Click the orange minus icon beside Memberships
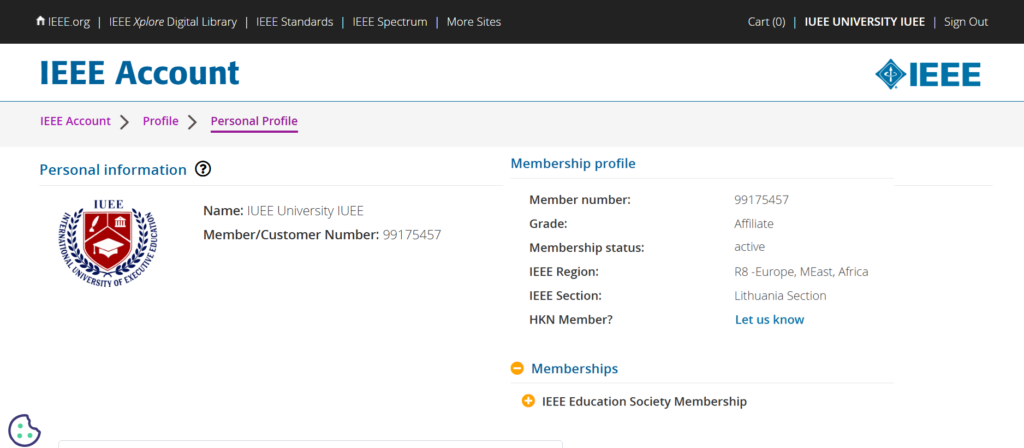Screen dimensions: 1024x448 [517, 368]
